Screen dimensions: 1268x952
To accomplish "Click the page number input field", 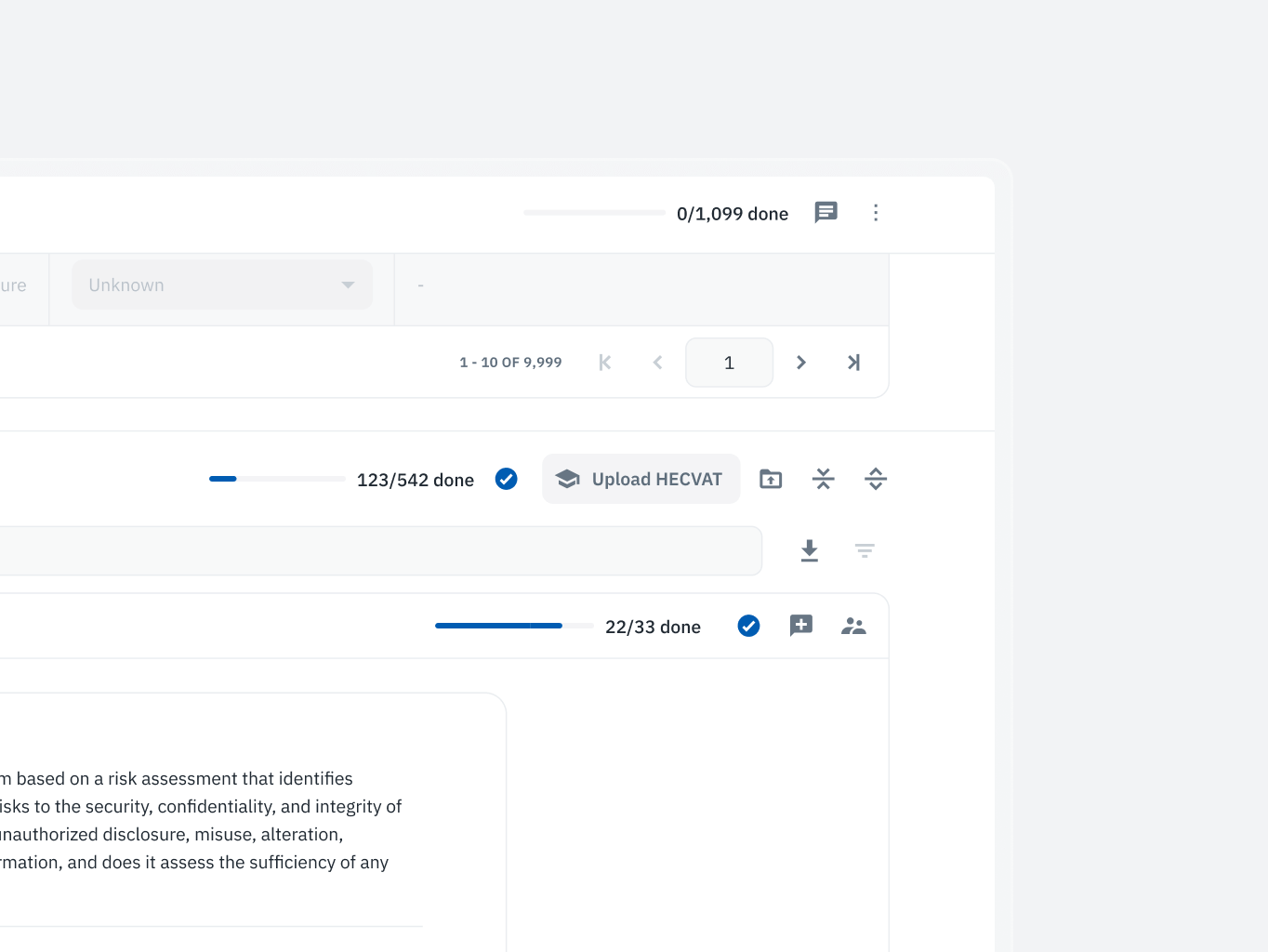I will [x=729, y=363].
